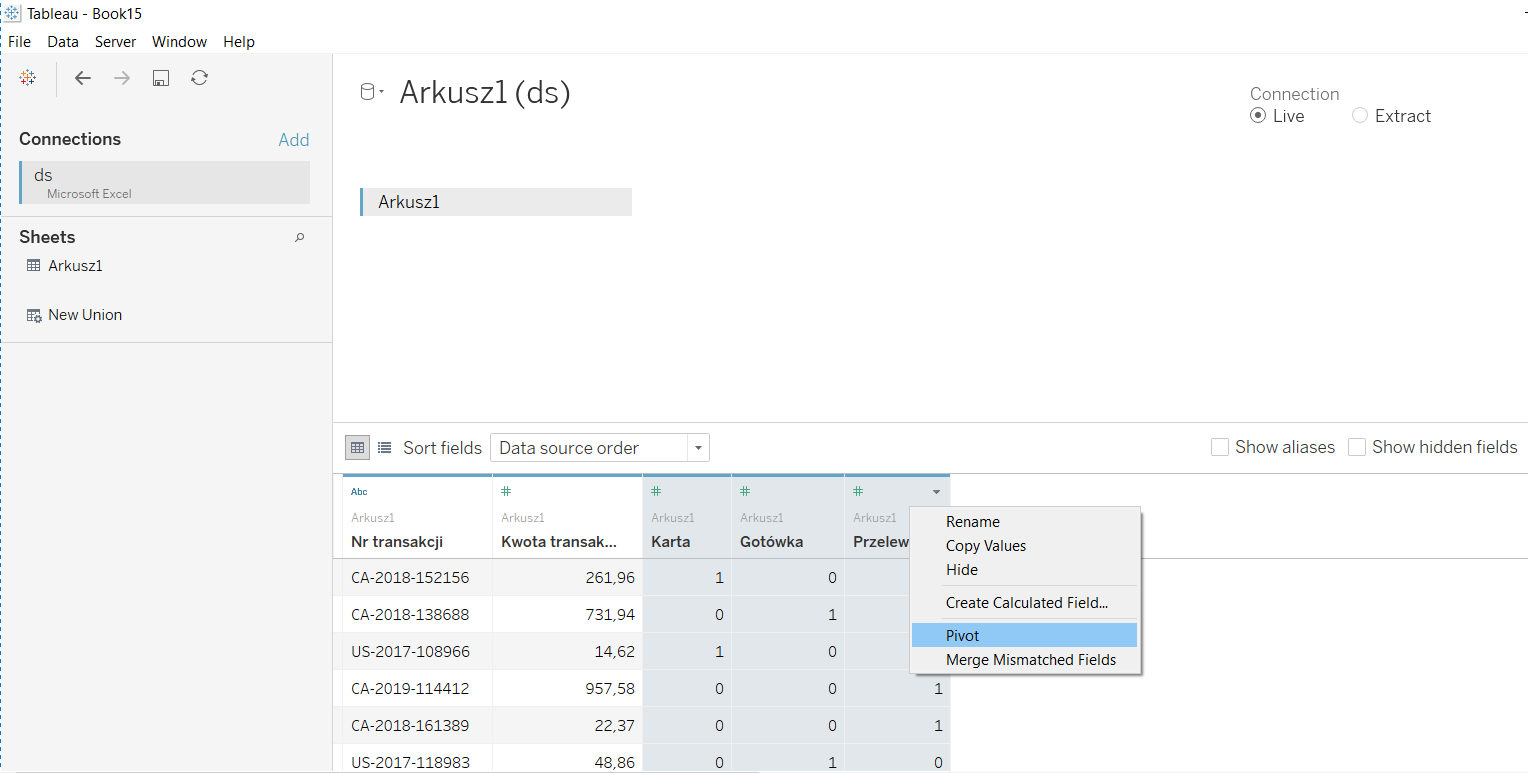Enable the Show hidden fields checkbox
The width and height of the screenshot is (1528, 773).
(1357, 447)
